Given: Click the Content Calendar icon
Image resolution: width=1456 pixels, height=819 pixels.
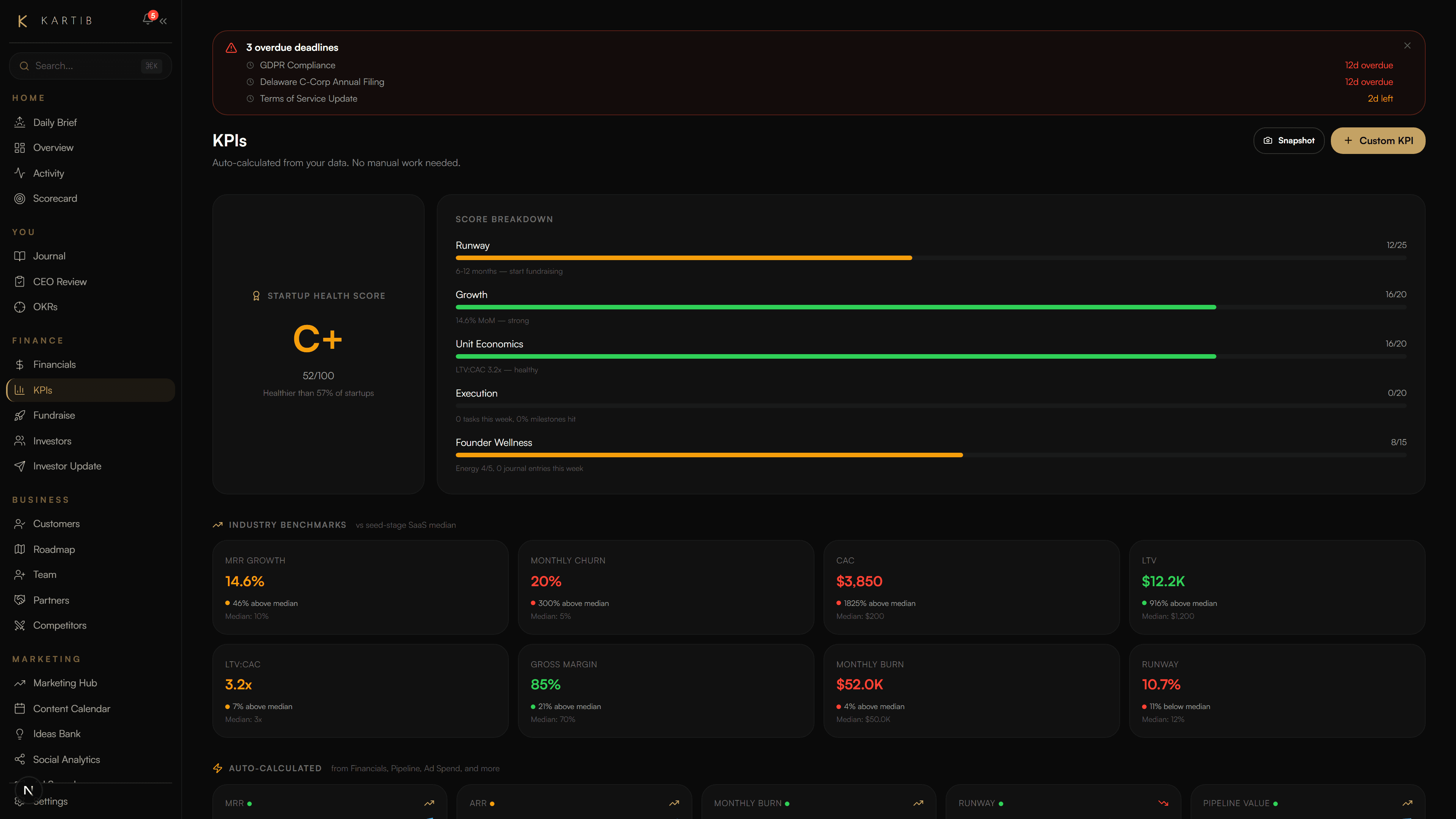Looking at the screenshot, I should [20, 708].
